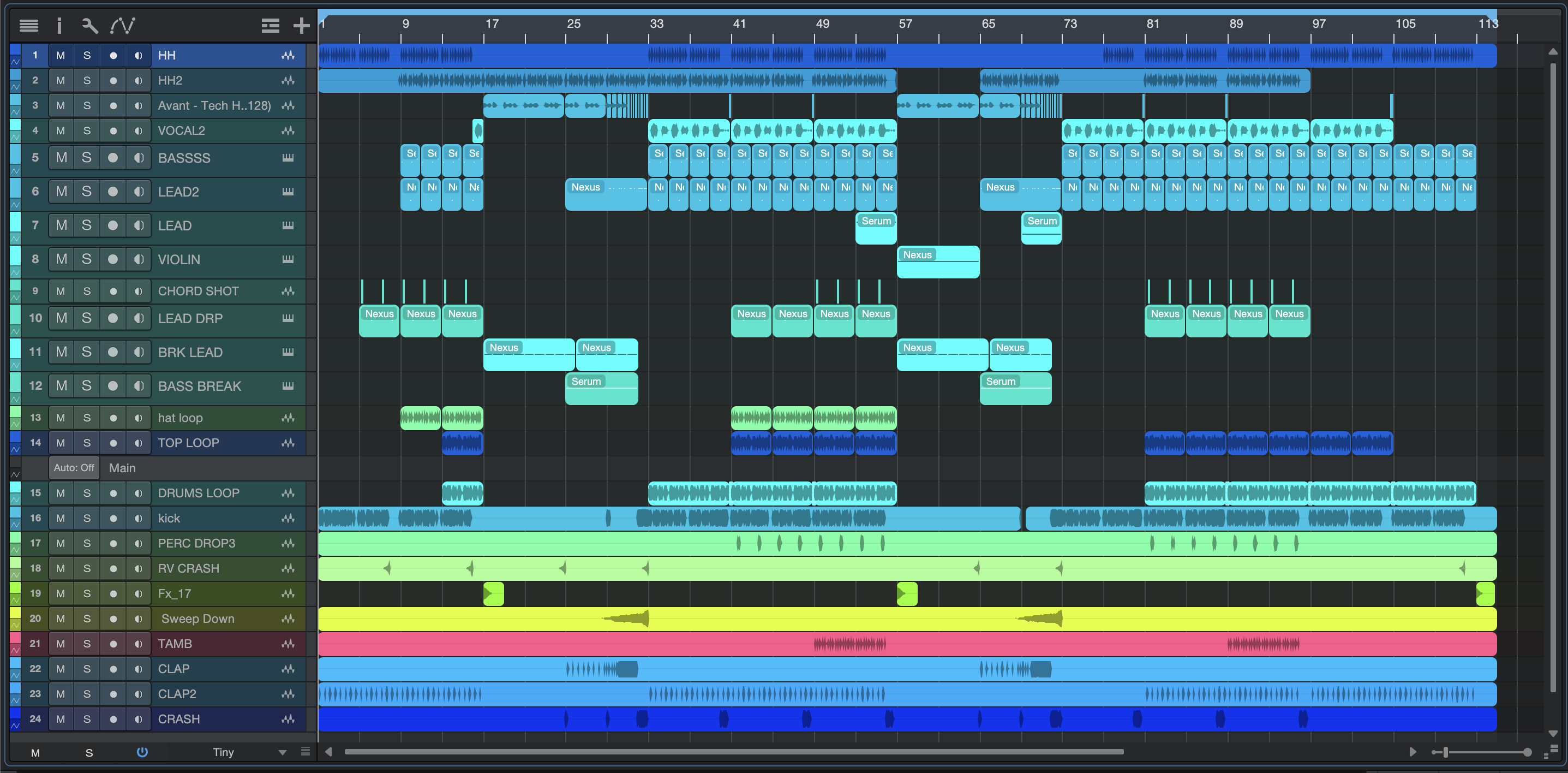The image size is (1568, 773).
Task: Click the waveform icon on HH track
Action: [x=288, y=56]
